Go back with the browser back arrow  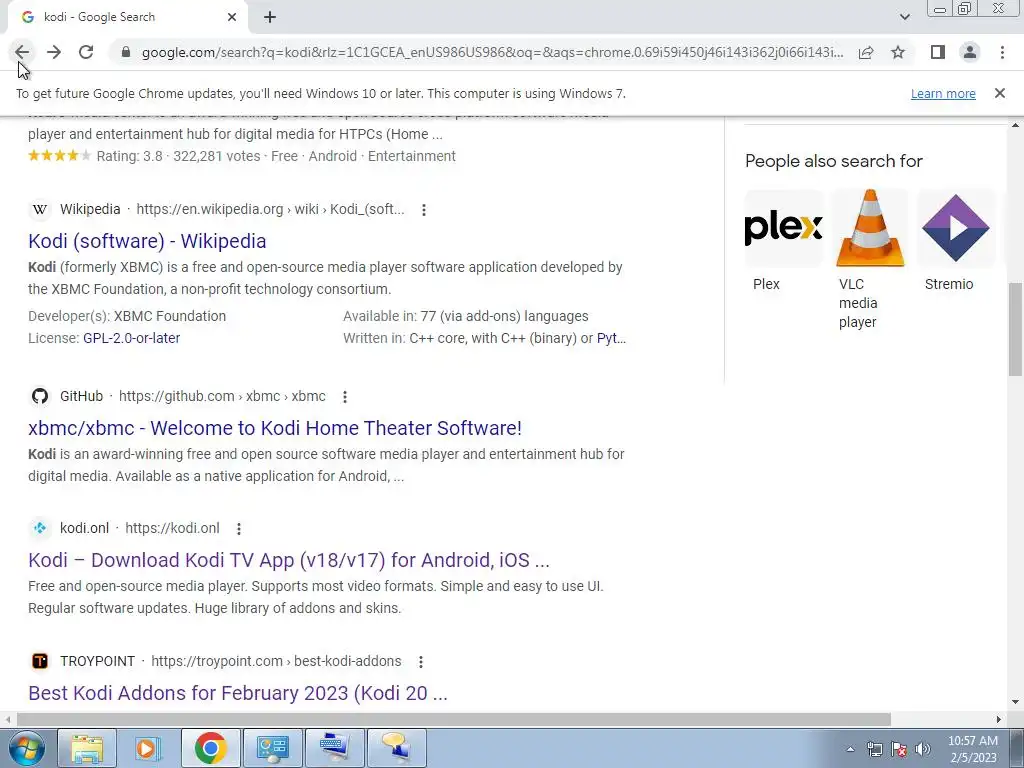[x=22, y=52]
